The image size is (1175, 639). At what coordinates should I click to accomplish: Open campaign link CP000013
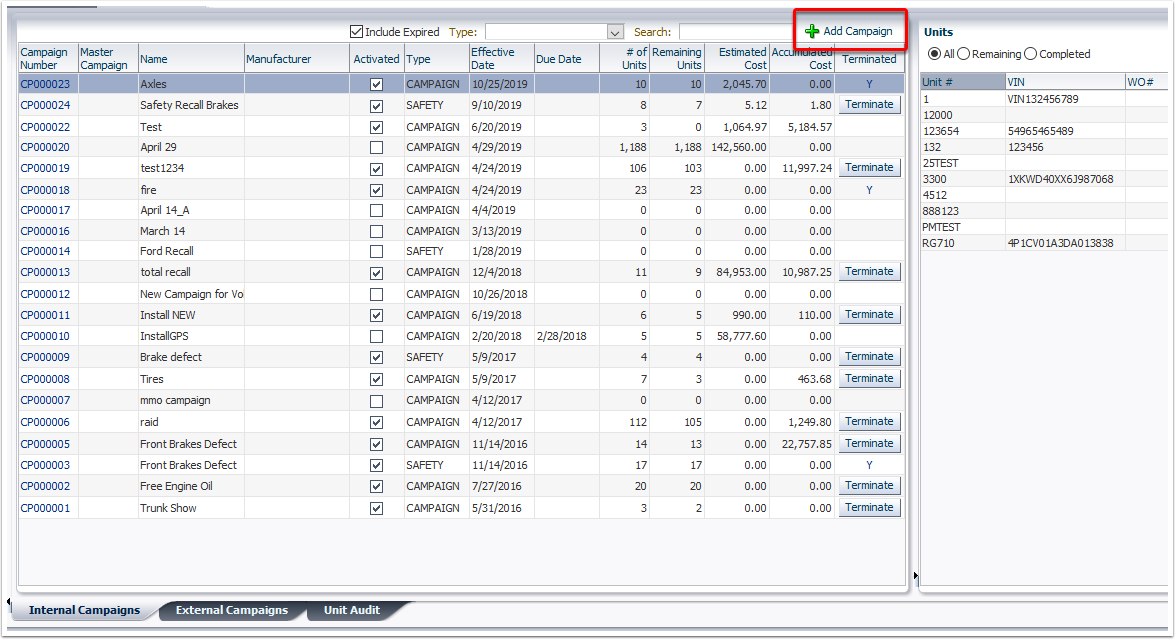click(45, 273)
